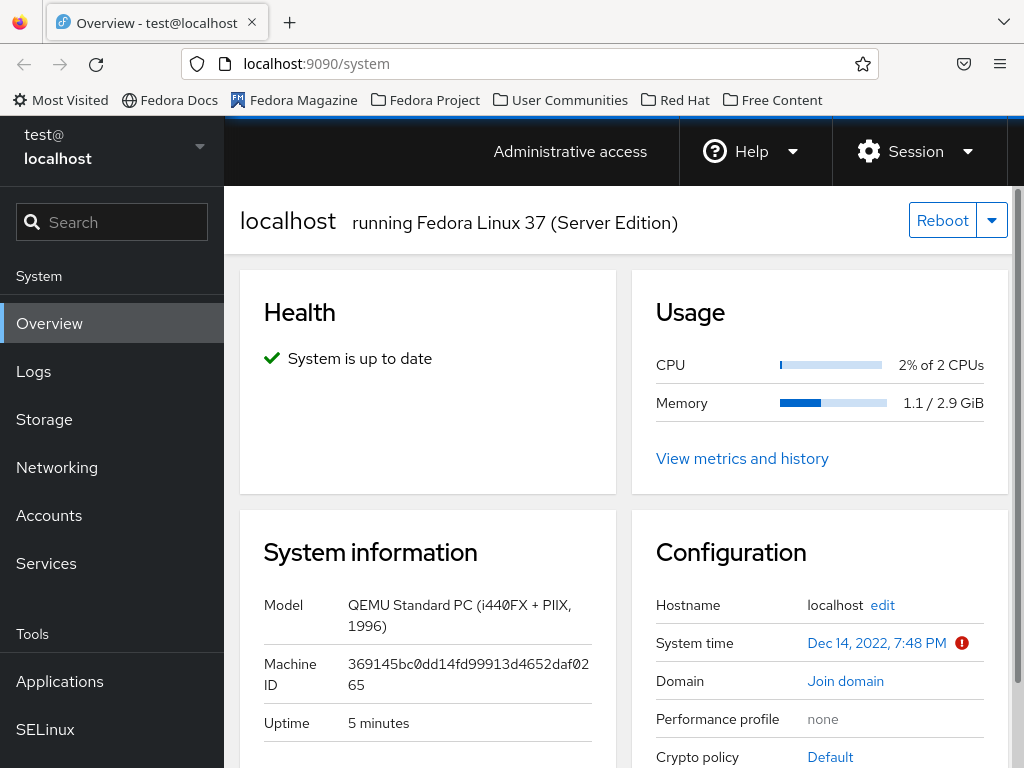The image size is (1024, 768).
Task: Open Networking page in sidebar
Action: 112,468
